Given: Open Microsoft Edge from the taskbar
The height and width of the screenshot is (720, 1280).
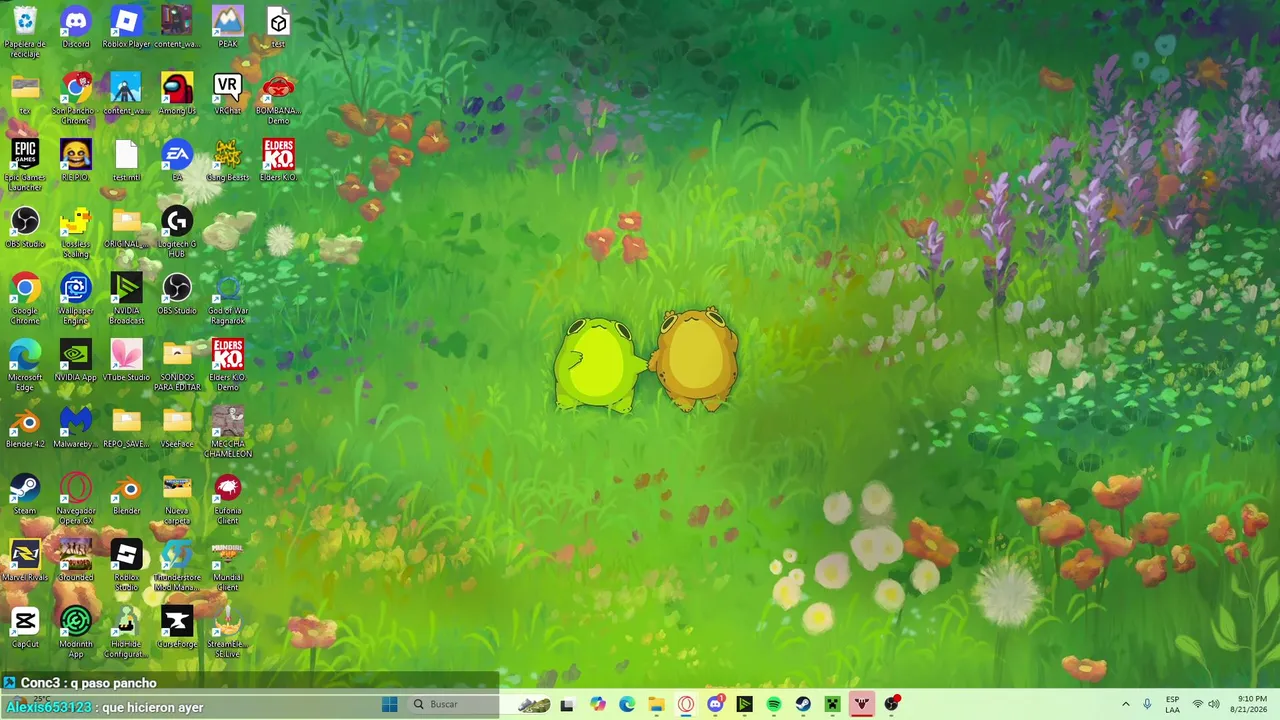Looking at the screenshot, I should click(x=627, y=704).
